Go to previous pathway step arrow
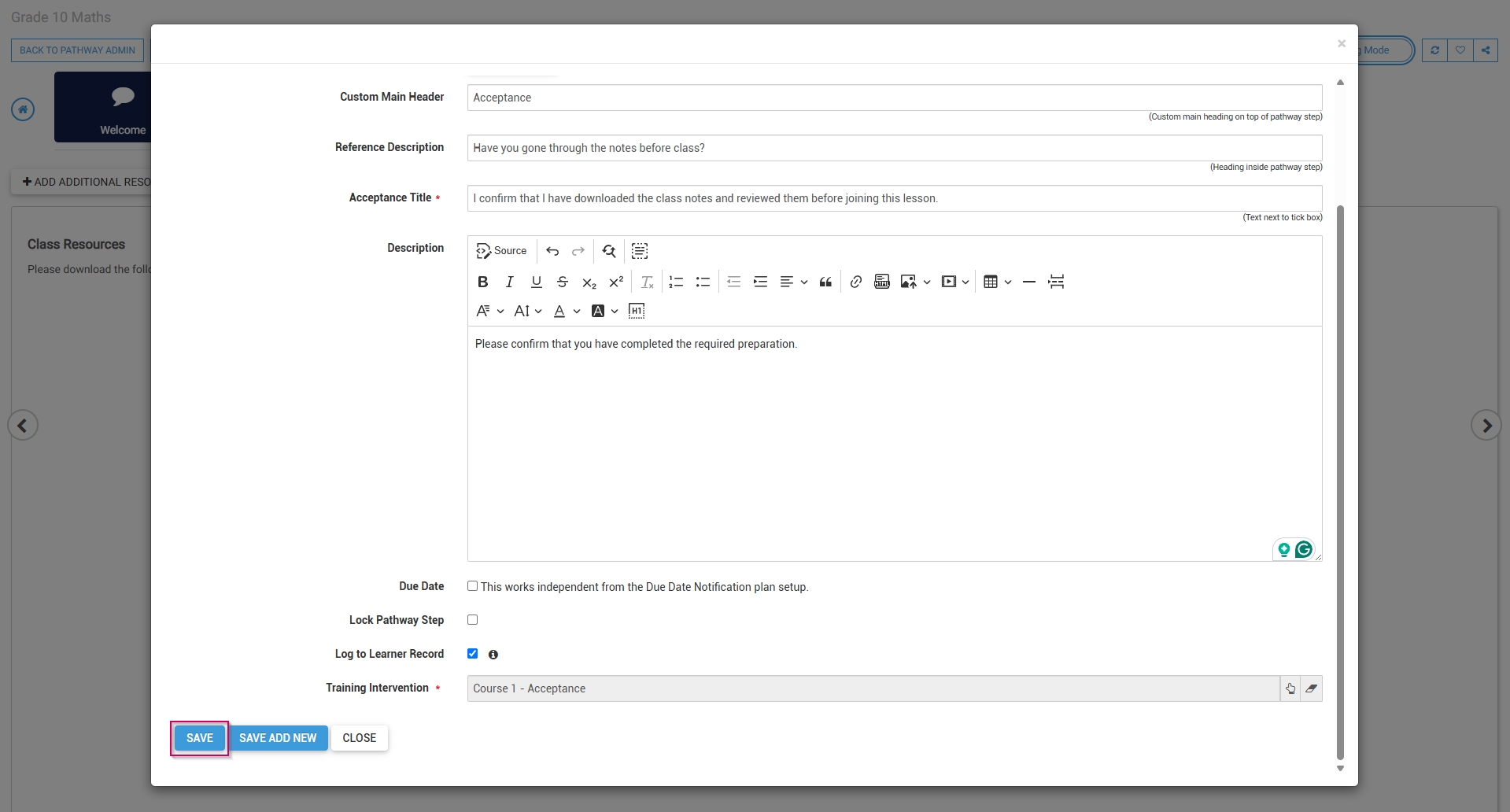Viewport: 1510px width, 812px height. [x=23, y=426]
